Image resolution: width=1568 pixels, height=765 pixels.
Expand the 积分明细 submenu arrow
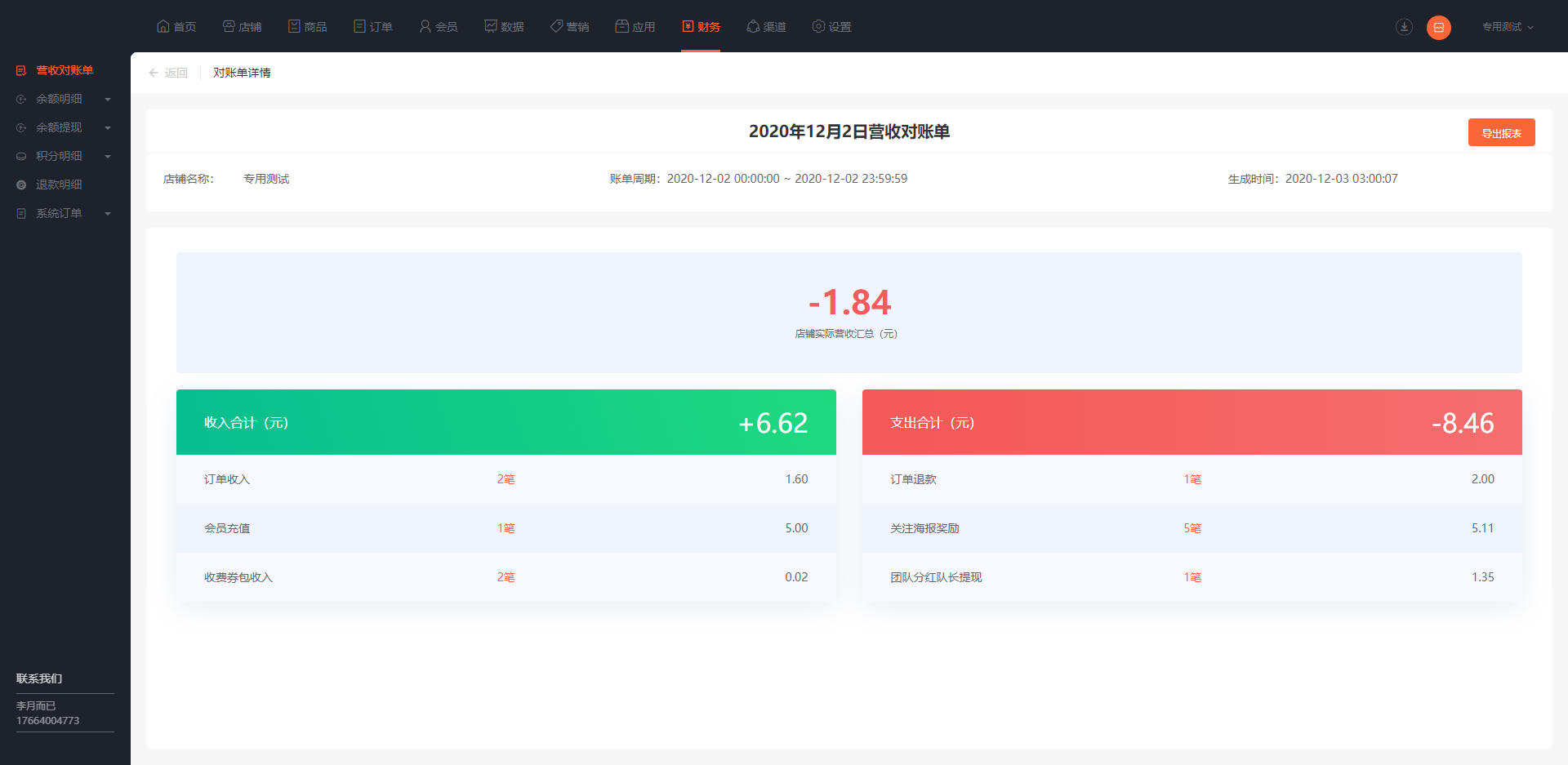pyautogui.click(x=108, y=157)
